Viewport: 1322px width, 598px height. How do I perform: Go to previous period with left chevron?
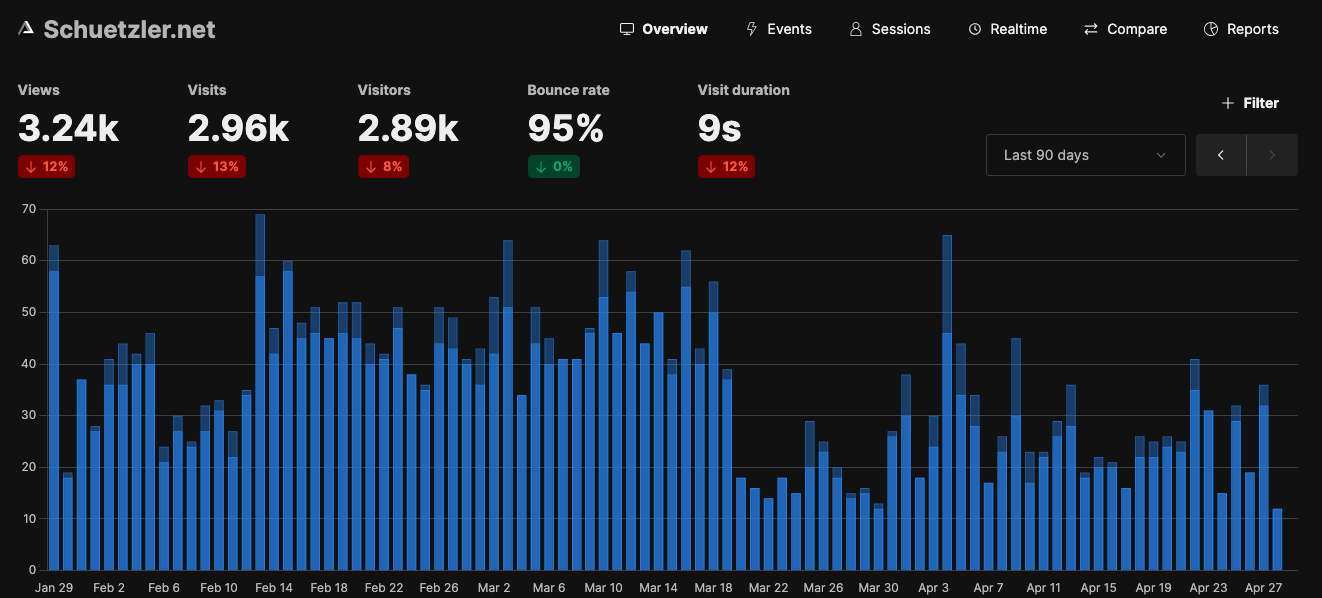(x=1221, y=155)
